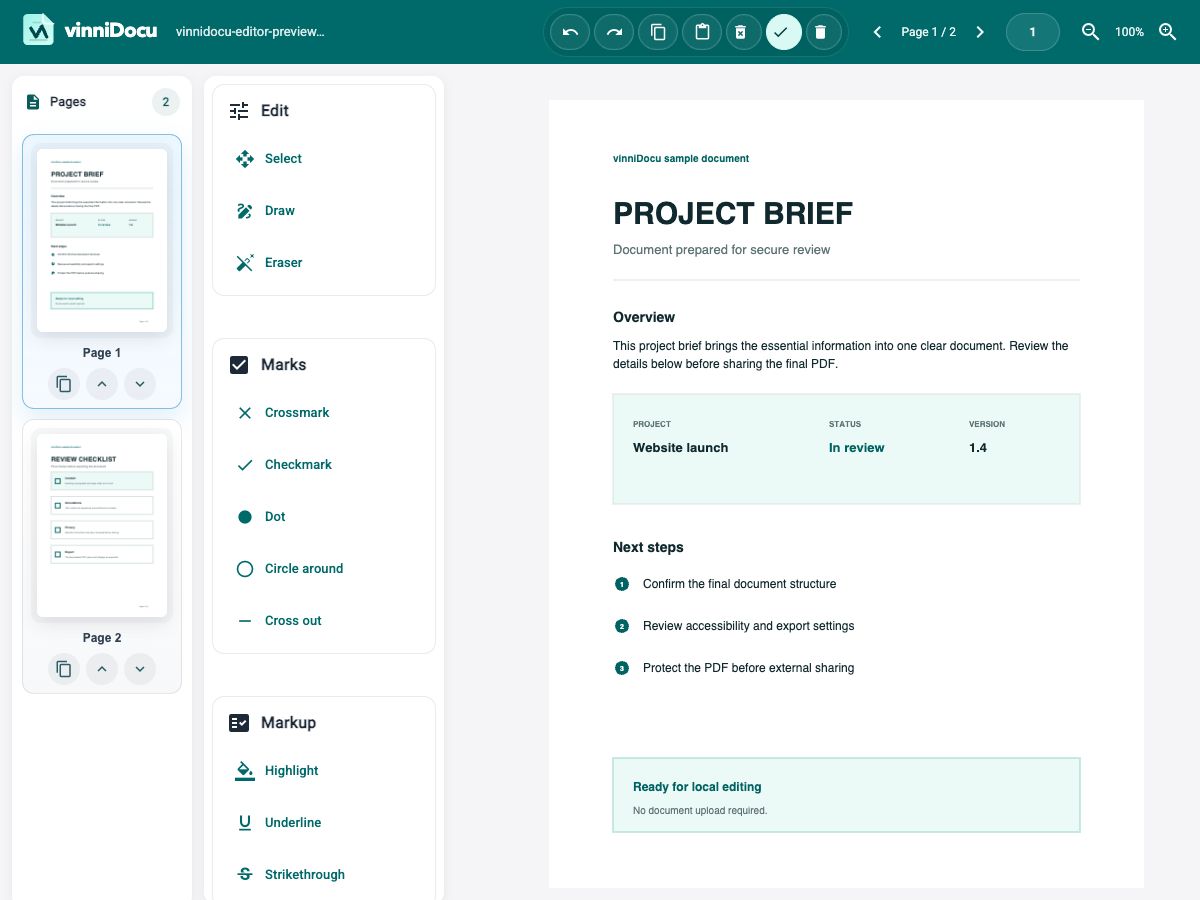Toggle the highlighted checkmark toolbar button
1200x900 pixels.
click(x=784, y=32)
